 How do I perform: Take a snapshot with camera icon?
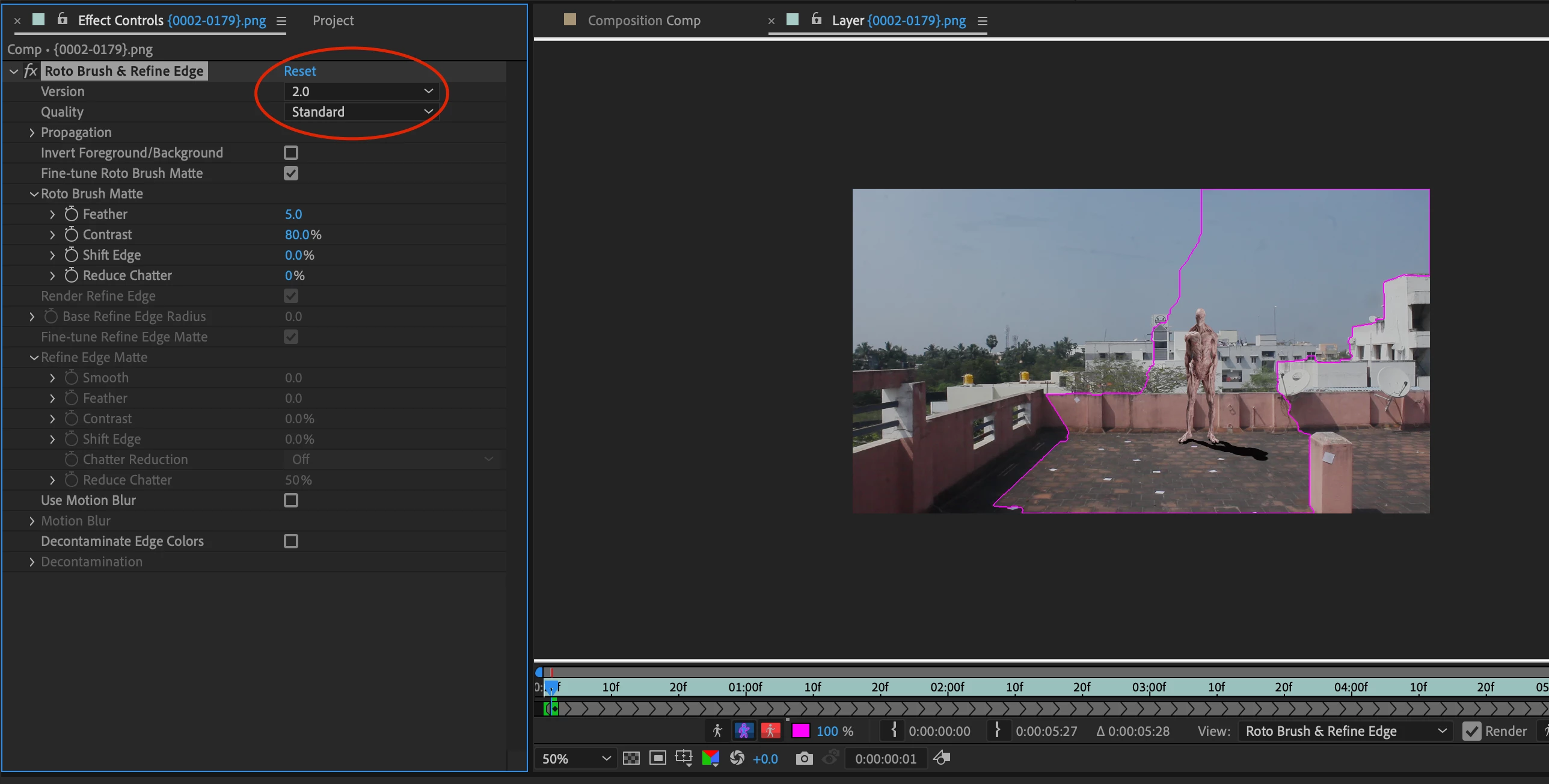point(804,758)
